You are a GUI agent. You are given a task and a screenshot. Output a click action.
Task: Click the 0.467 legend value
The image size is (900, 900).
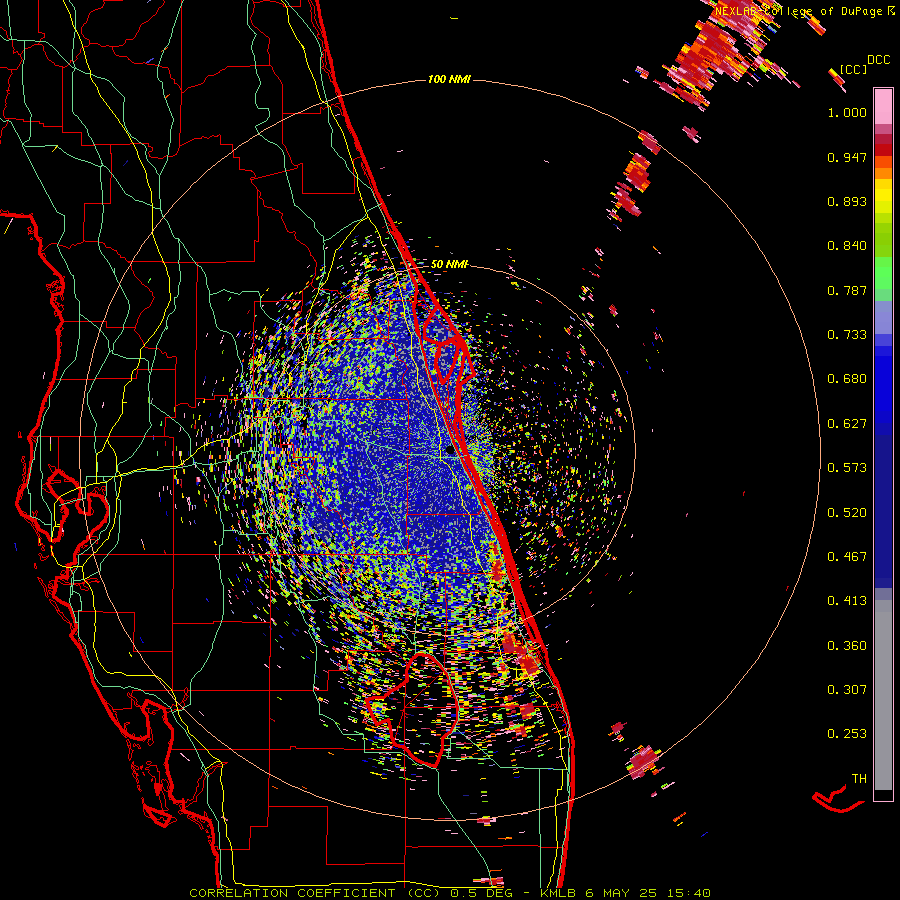847,557
